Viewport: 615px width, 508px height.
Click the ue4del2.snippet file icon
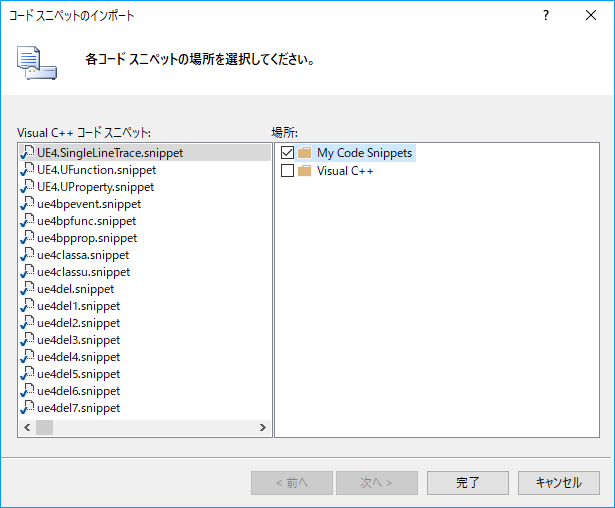point(27,322)
